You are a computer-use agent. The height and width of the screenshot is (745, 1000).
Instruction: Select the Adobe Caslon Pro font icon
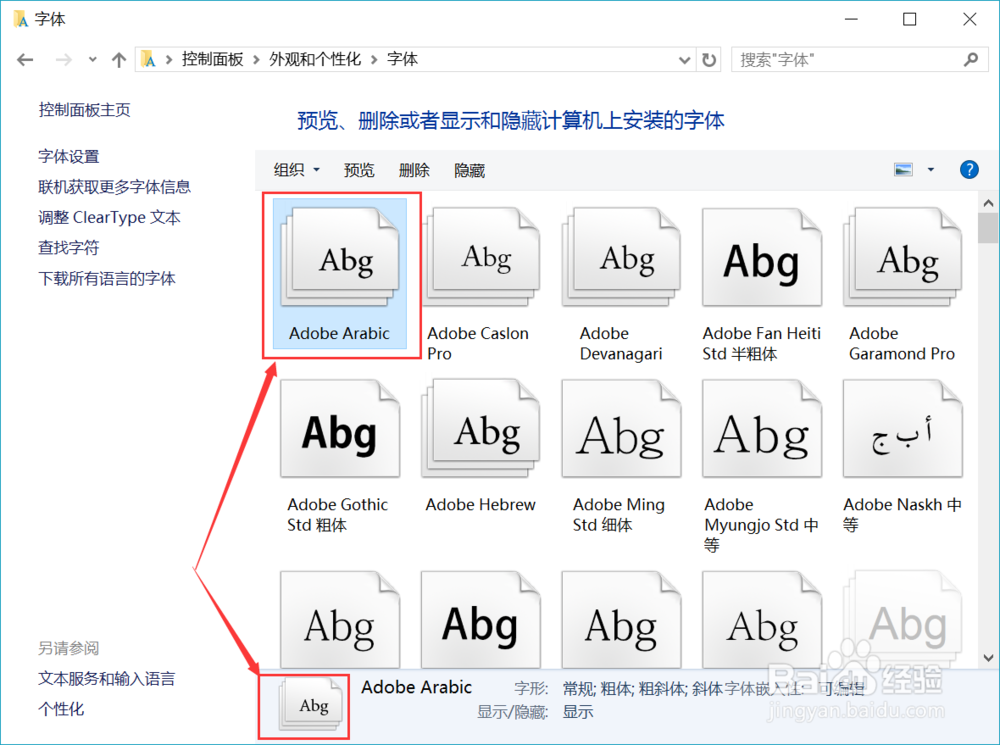[x=481, y=258]
